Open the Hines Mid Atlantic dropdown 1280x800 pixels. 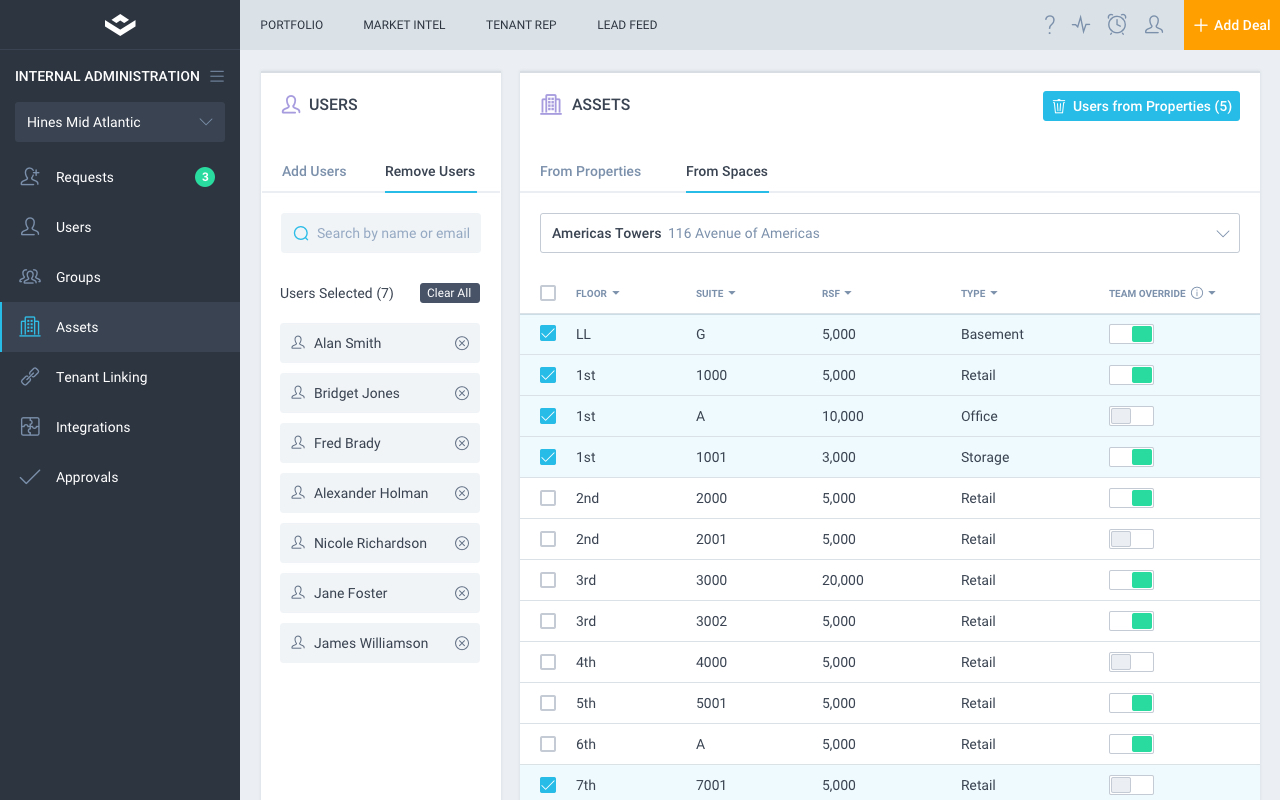(120, 122)
